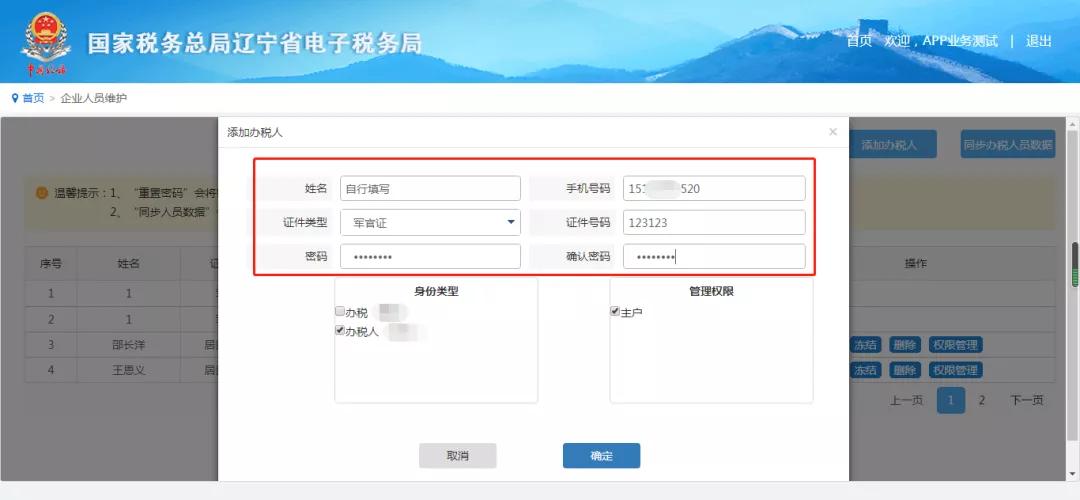This screenshot has width=1080, height=500.
Task: Open 权限管理 for 王思义 row
Action: (955, 370)
